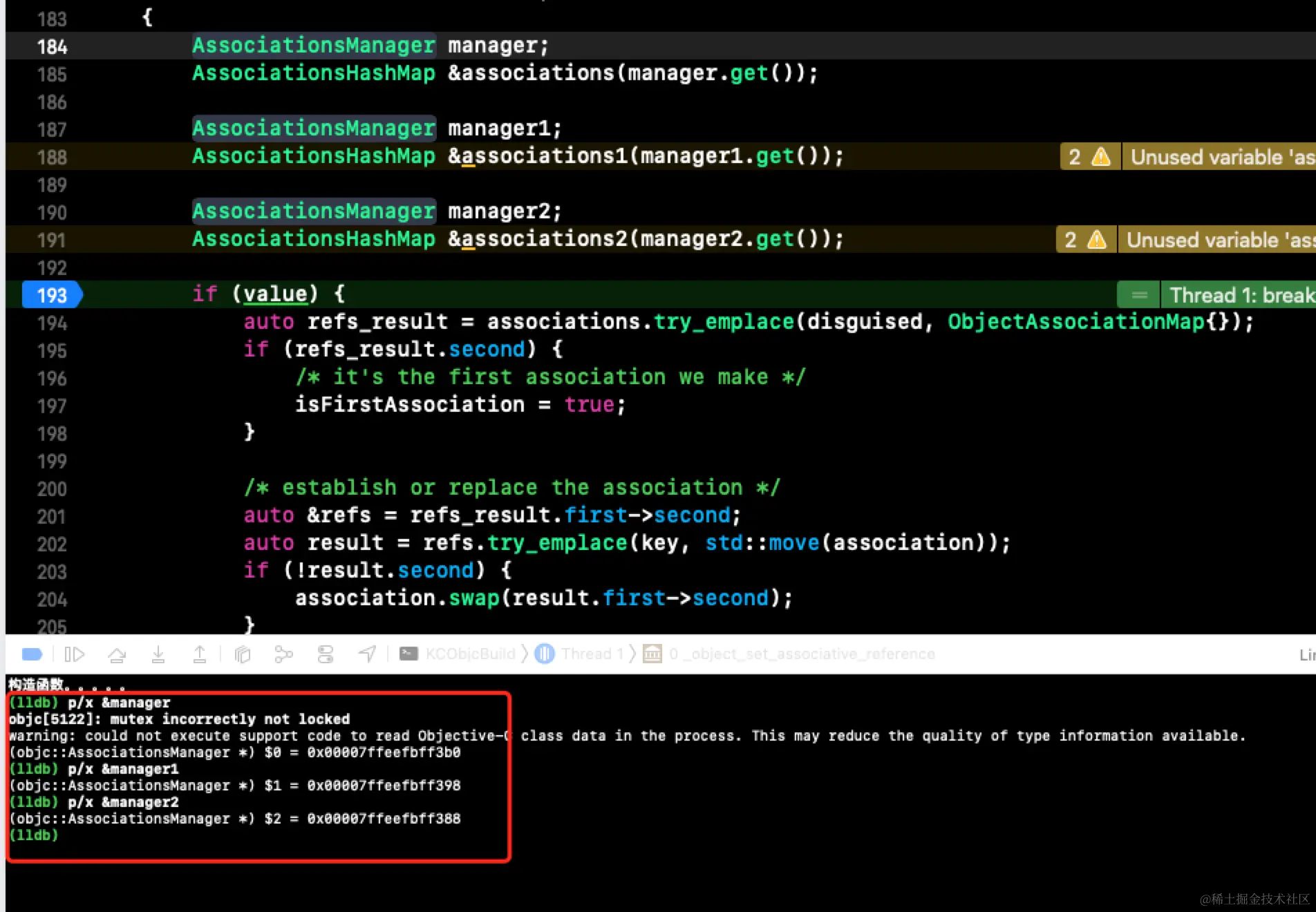This screenshot has width=1316, height=912.
Task: Click try_emplace on line 194
Action: click(724, 322)
